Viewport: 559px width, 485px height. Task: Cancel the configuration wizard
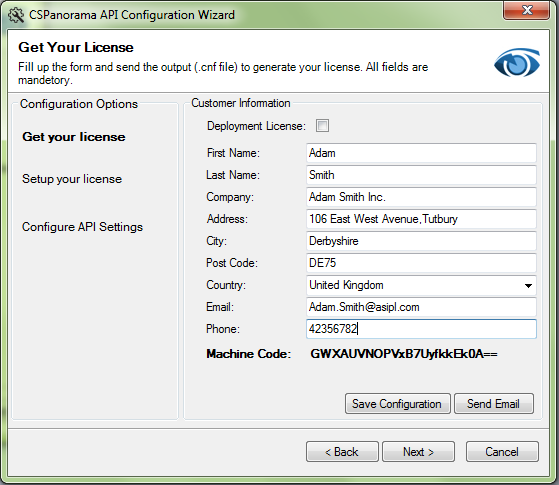click(502, 452)
